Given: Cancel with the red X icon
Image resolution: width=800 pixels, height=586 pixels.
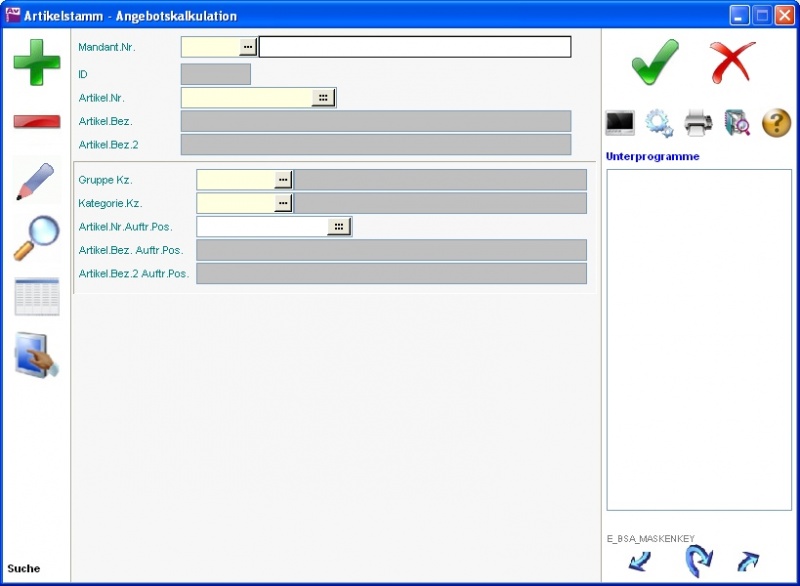Looking at the screenshot, I should 732,62.
